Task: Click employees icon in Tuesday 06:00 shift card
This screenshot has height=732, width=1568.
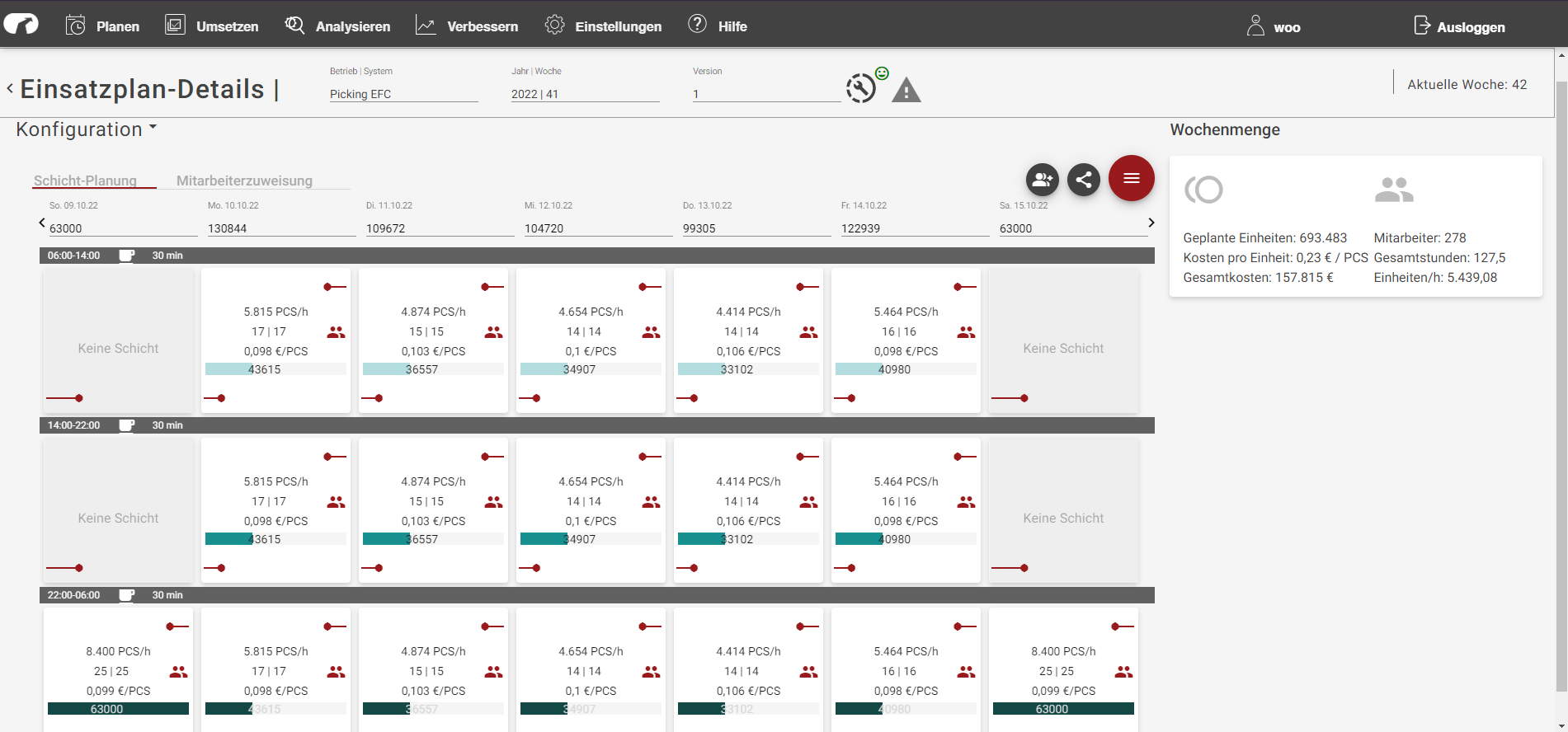Action: [493, 332]
